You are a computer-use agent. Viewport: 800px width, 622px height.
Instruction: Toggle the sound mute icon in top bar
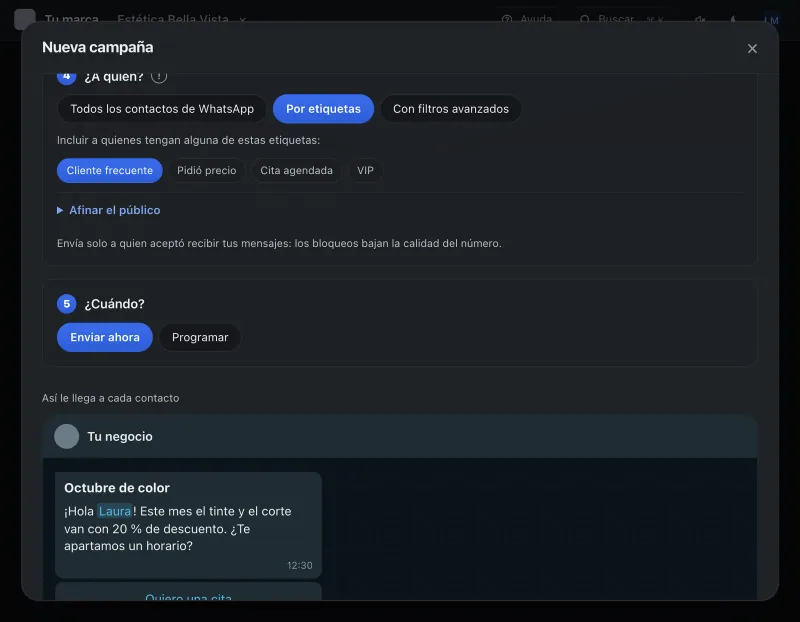tap(700, 19)
